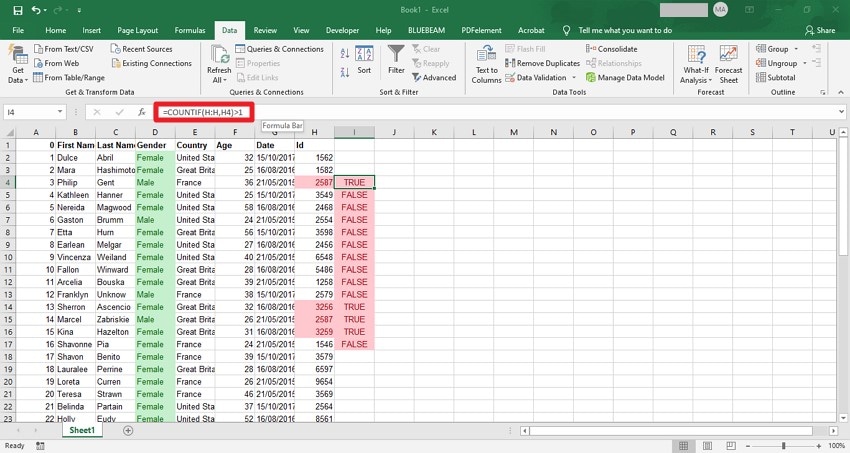Click Tell me what you want to do
This screenshot has height=453, width=850.
point(624,30)
